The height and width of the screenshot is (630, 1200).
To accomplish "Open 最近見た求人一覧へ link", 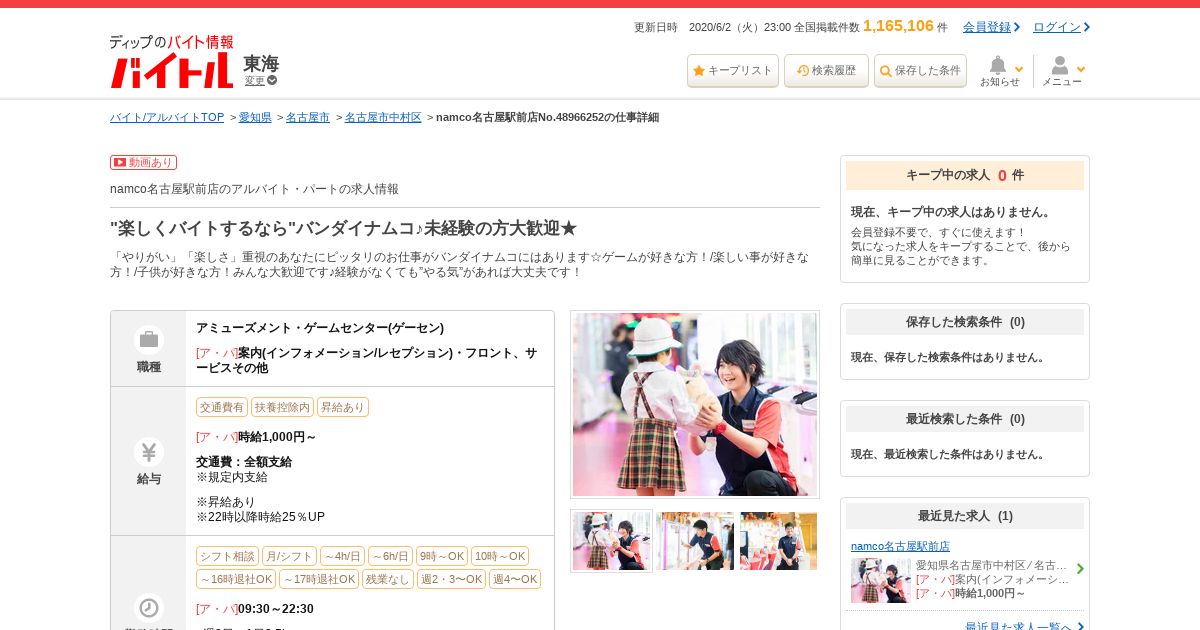I will (1018, 627).
